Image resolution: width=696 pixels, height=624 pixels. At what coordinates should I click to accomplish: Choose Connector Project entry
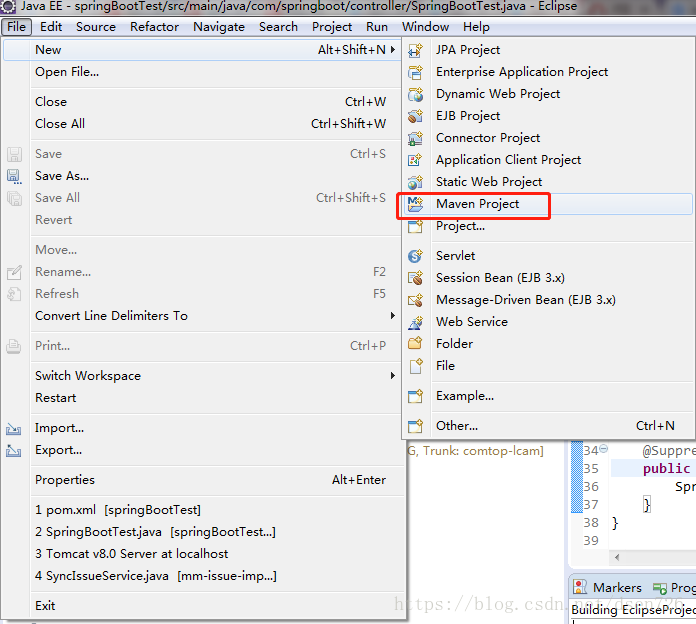[x=548, y=138]
